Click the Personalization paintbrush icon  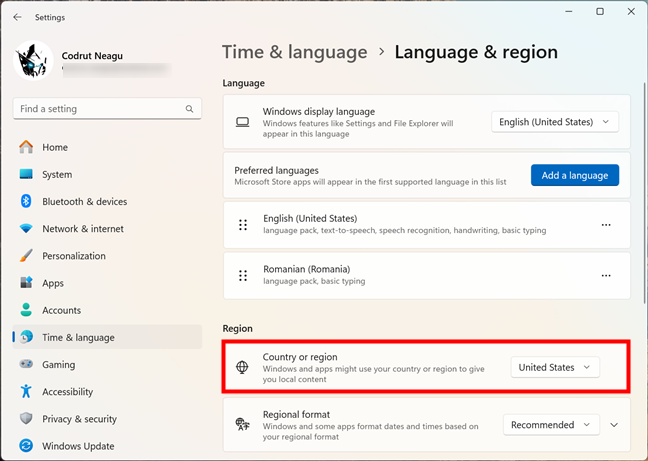26,255
